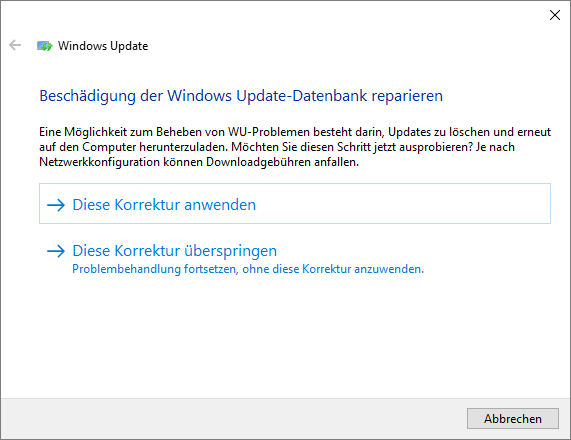571x440 pixels.
Task: Click the 'Windows Update' window title text
Action: [x=103, y=46]
